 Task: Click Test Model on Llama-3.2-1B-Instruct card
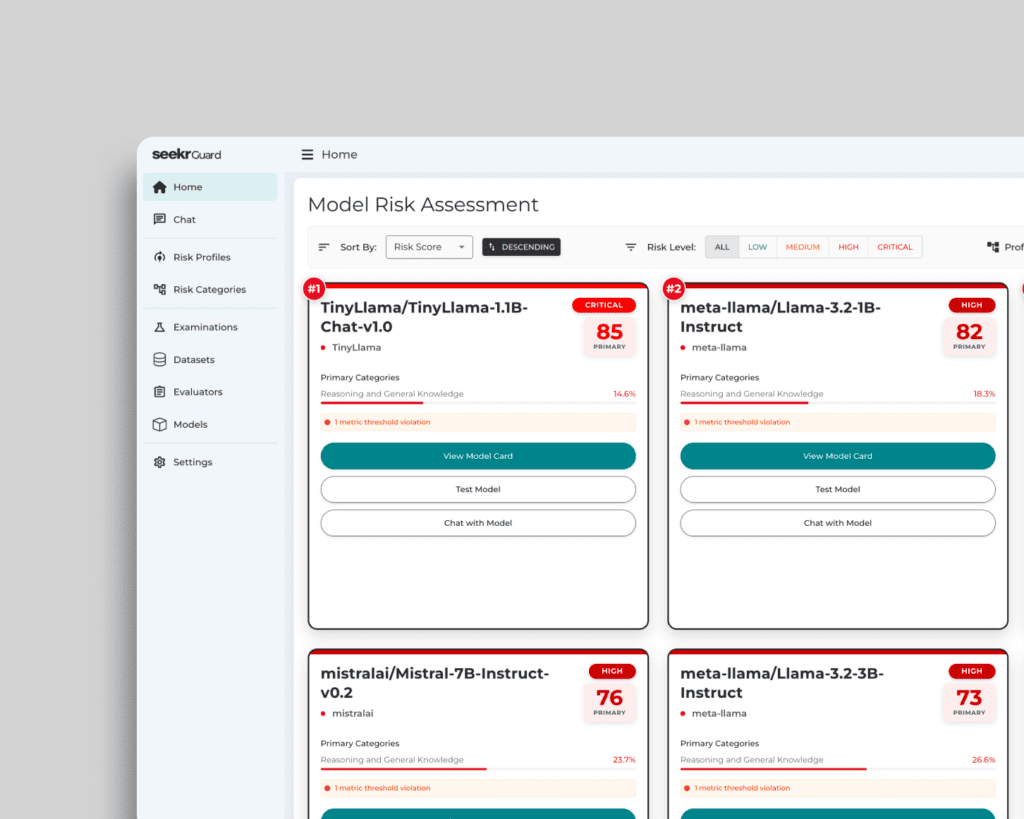[x=837, y=489]
